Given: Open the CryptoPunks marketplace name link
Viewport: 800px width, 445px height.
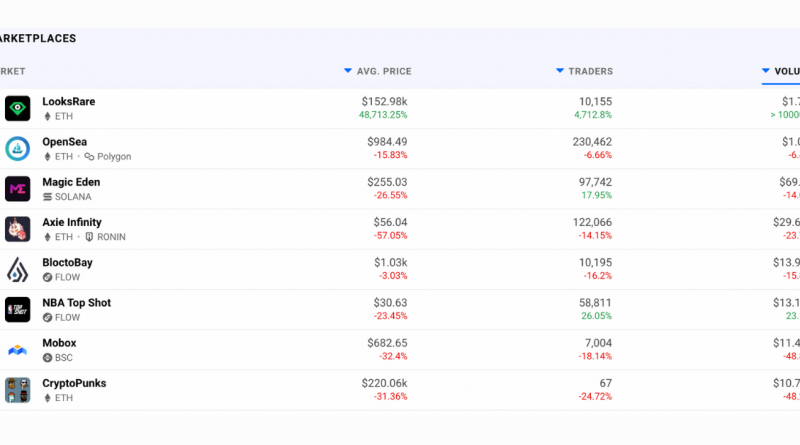Looking at the screenshot, I should [x=74, y=383].
